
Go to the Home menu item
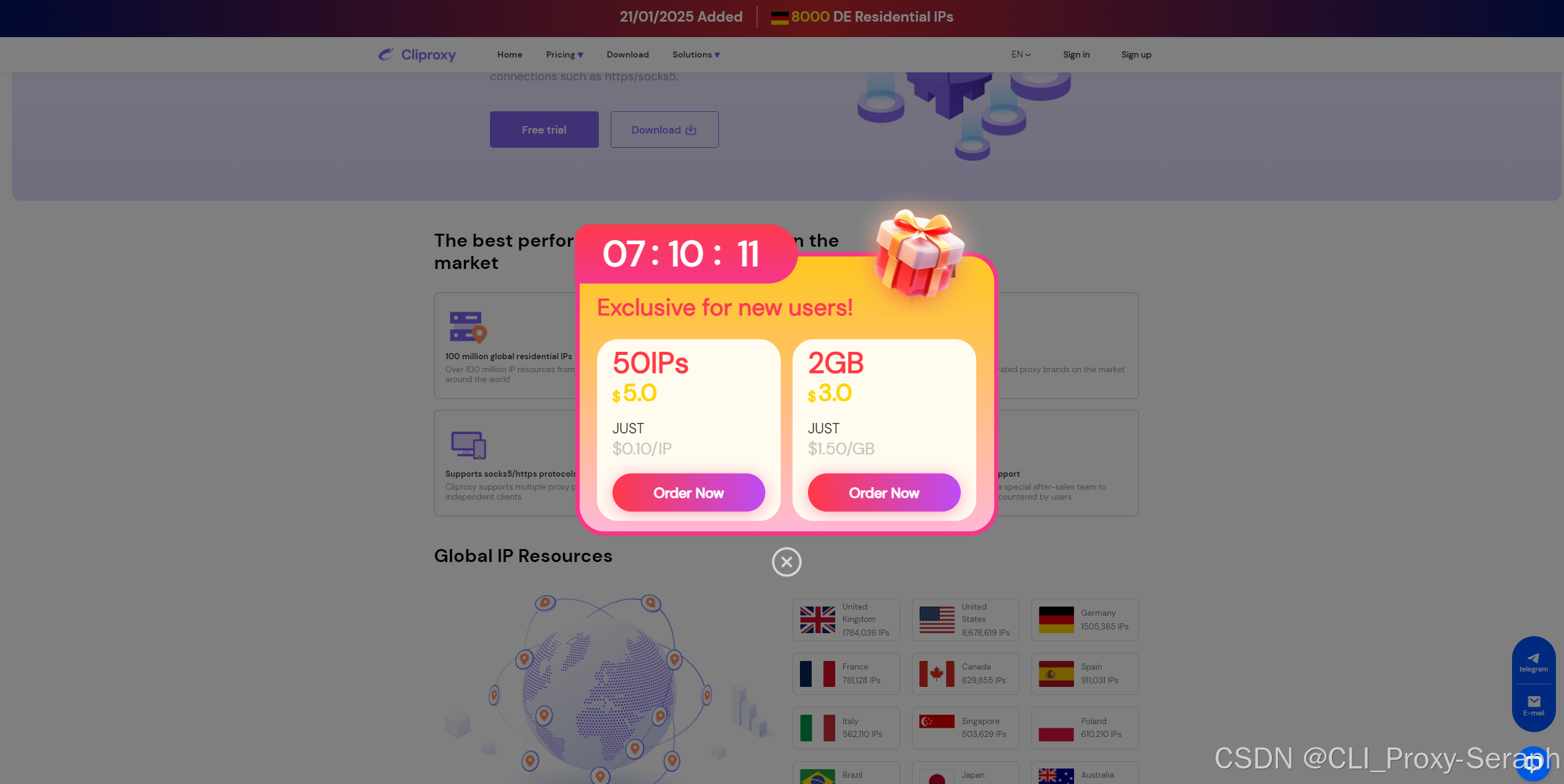point(510,54)
